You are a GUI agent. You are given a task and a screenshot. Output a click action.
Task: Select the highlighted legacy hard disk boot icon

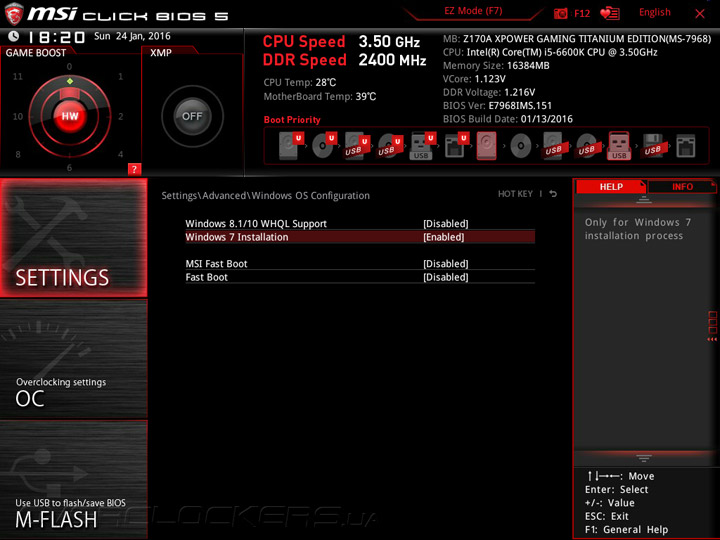tap(487, 146)
